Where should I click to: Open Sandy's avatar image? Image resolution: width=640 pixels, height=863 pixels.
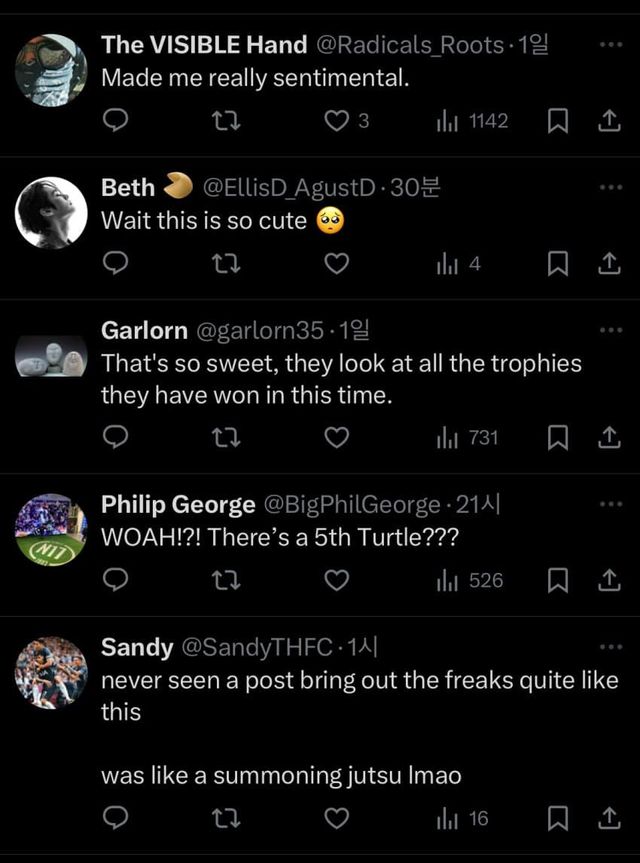coord(51,672)
